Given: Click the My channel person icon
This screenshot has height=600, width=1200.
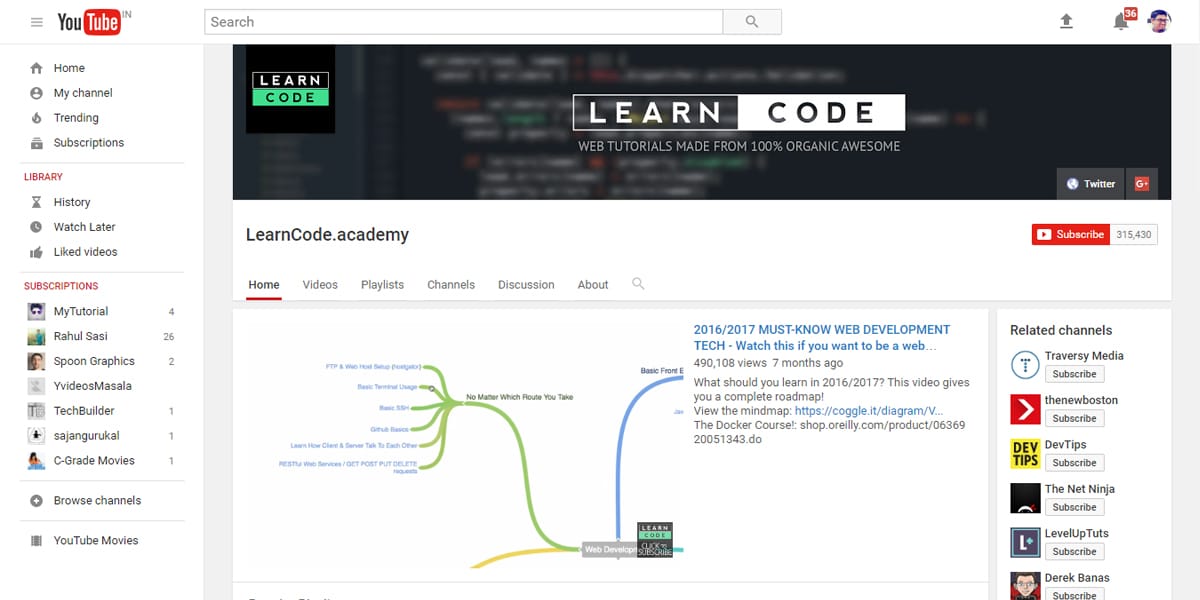Looking at the screenshot, I should click(x=37, y=93).
